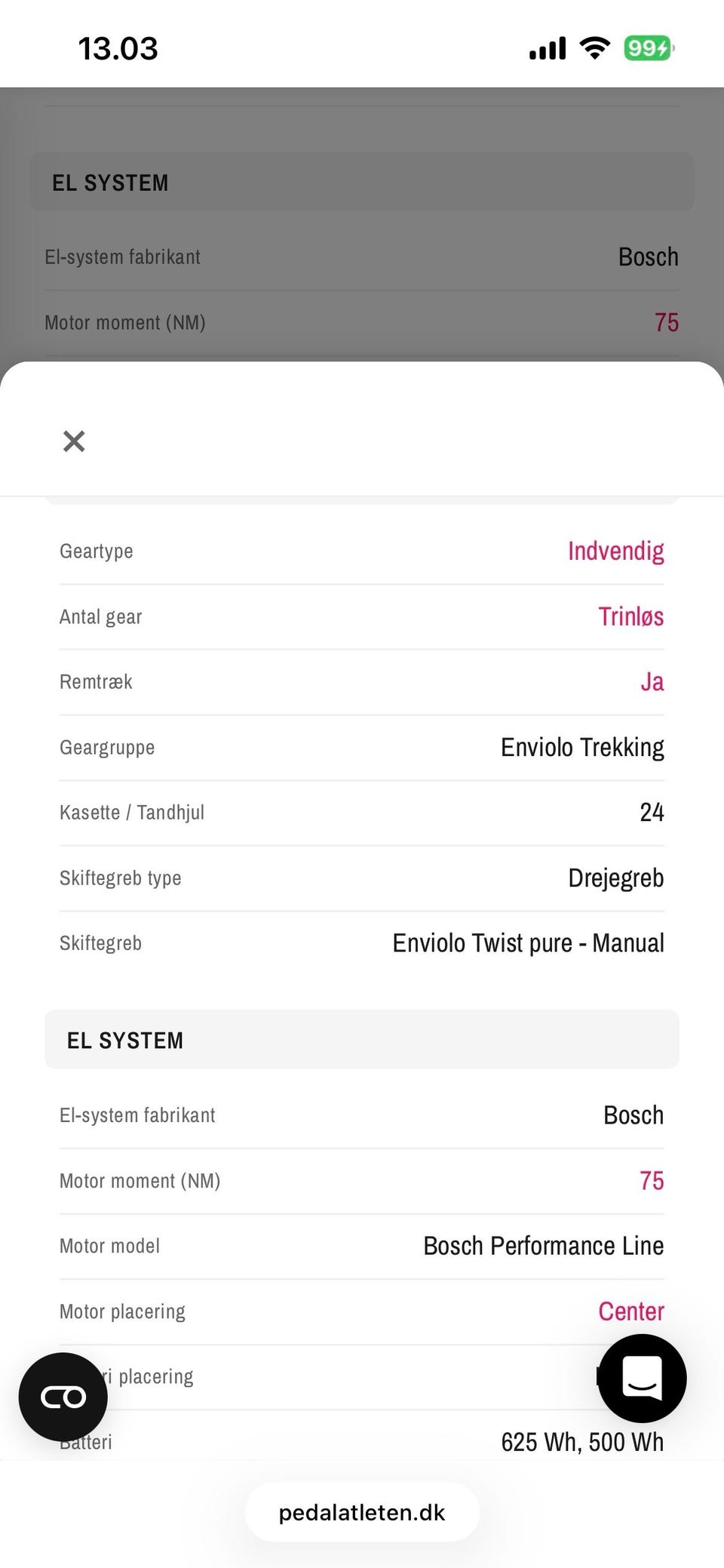724x1568 pixels.
Task: Open the pink Indvendig geartype link
Action: (x=615, y=551)
